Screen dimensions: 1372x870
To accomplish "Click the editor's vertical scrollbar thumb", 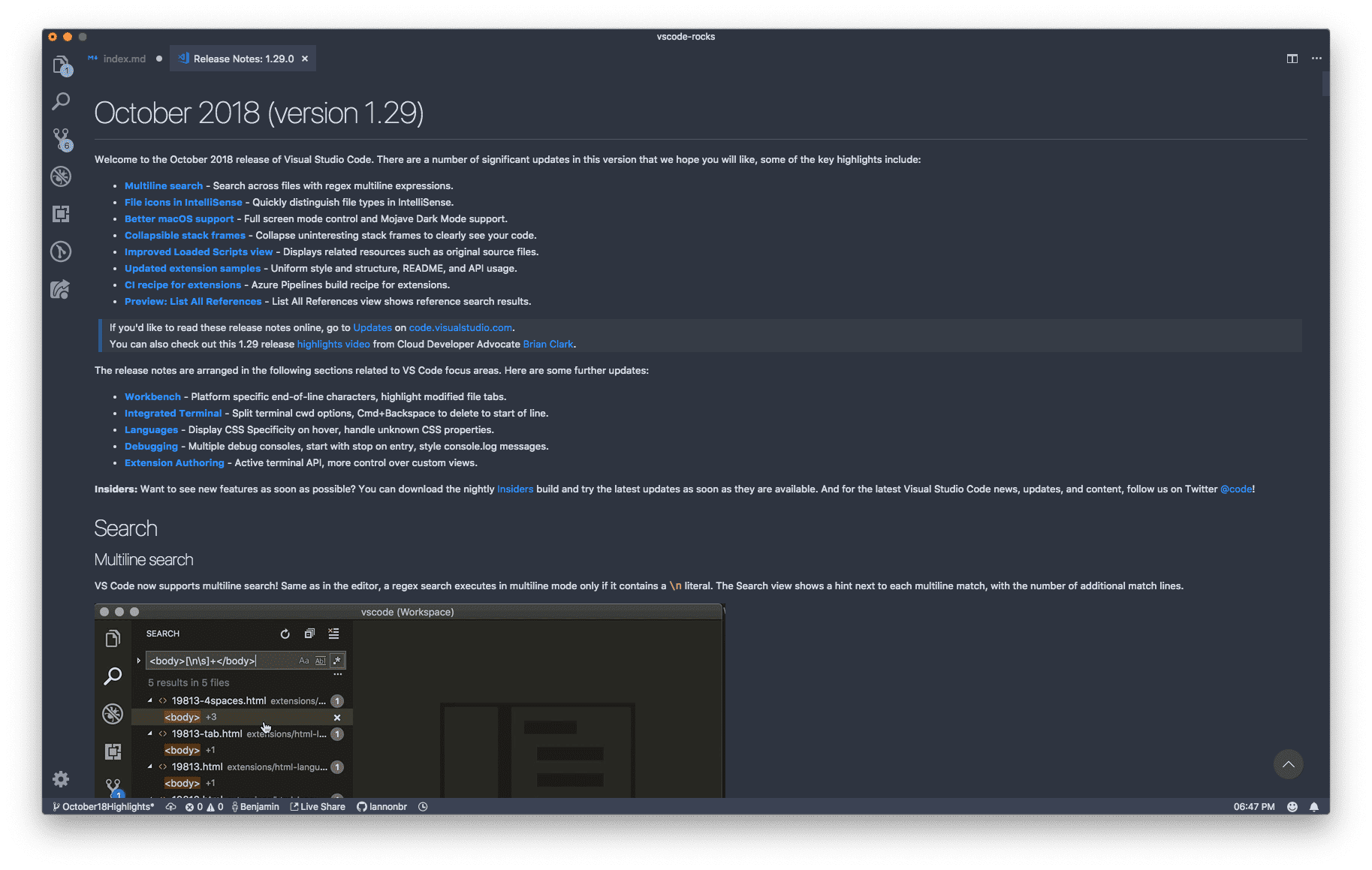I will (1325, 84).
